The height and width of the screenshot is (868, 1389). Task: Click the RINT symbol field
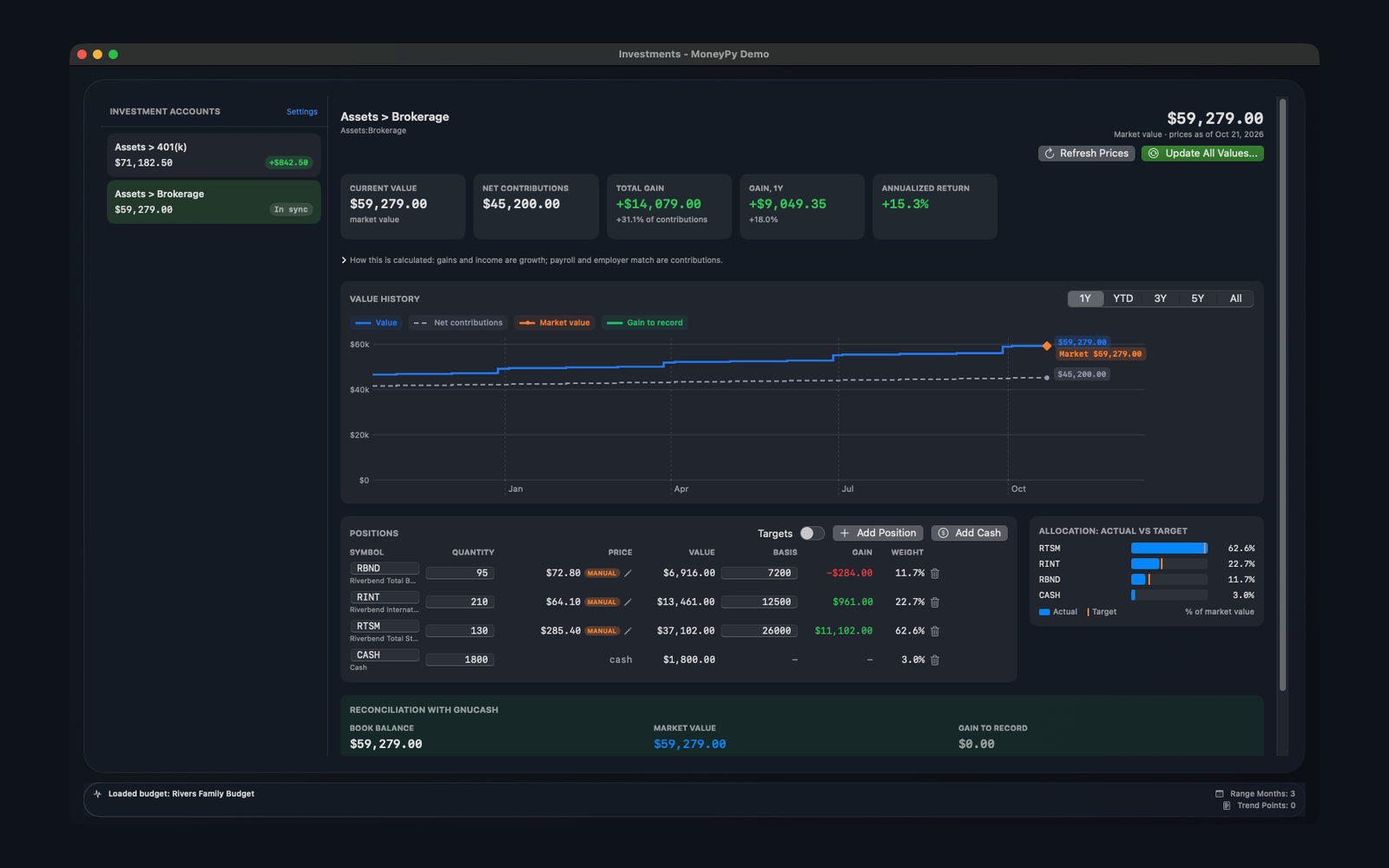(x=385, y=597)
